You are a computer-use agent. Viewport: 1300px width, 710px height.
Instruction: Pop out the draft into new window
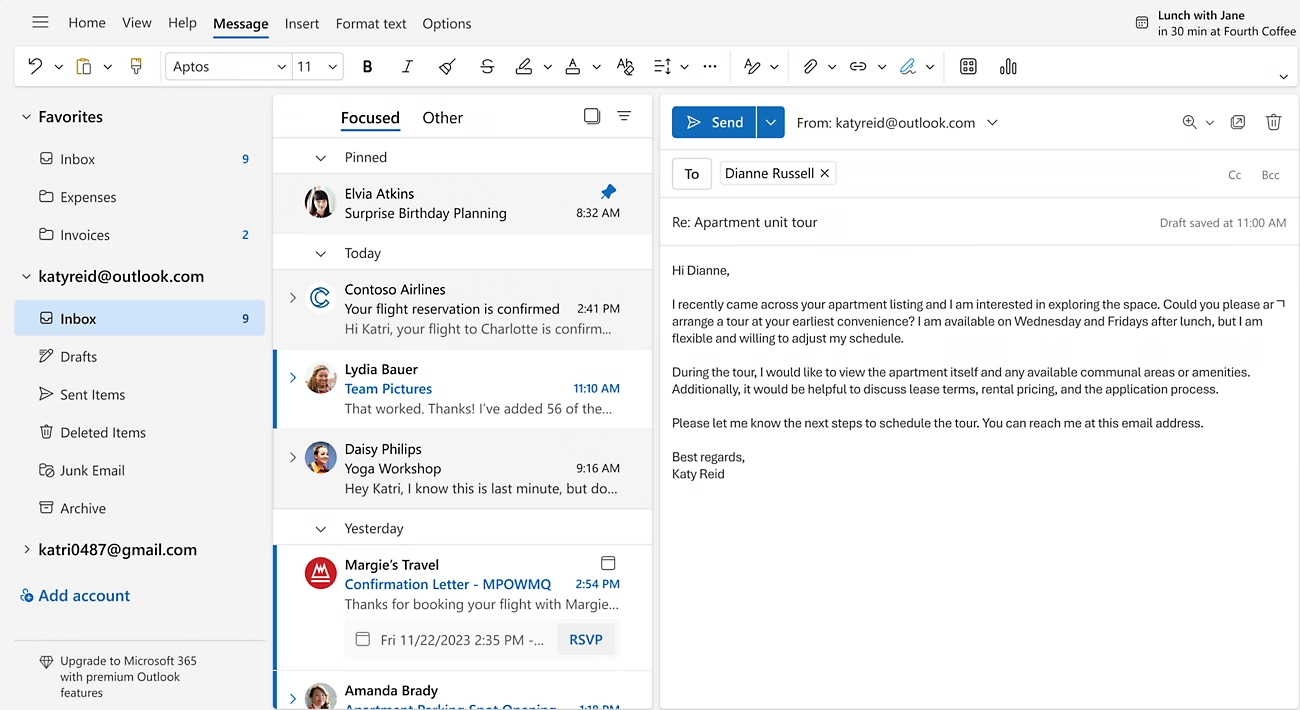pyautogui.click(x=1238, y=122)
